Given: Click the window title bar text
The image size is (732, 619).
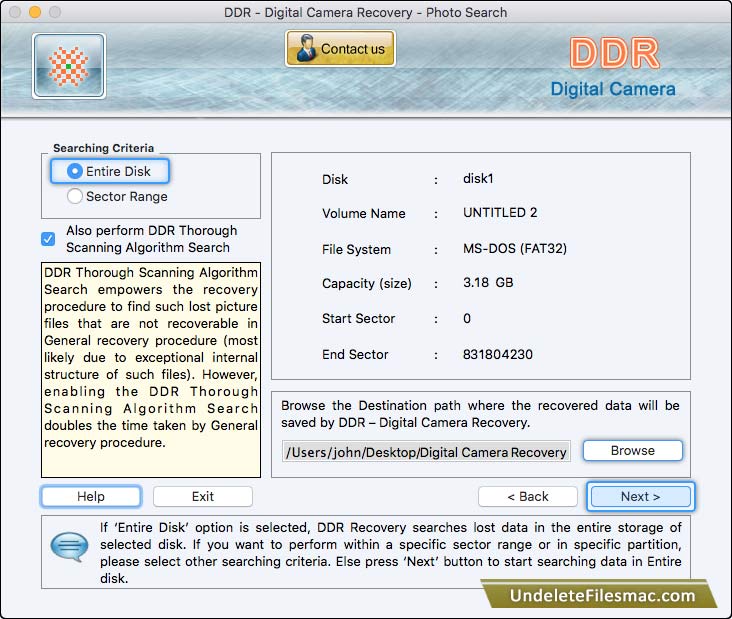Looking at the screenshot, I should [366, 12].
